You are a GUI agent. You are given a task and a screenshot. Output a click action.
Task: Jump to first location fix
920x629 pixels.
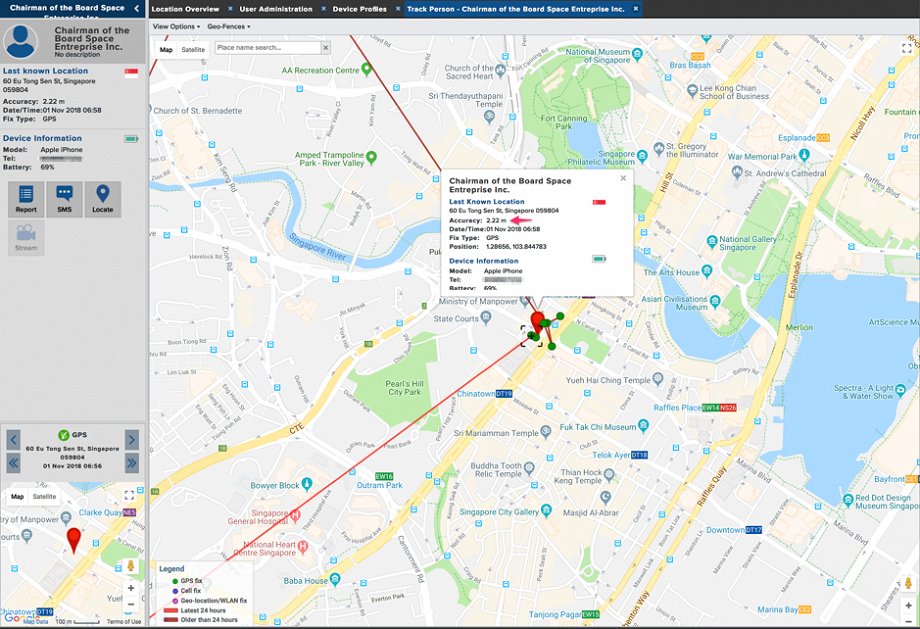[13, 463]
